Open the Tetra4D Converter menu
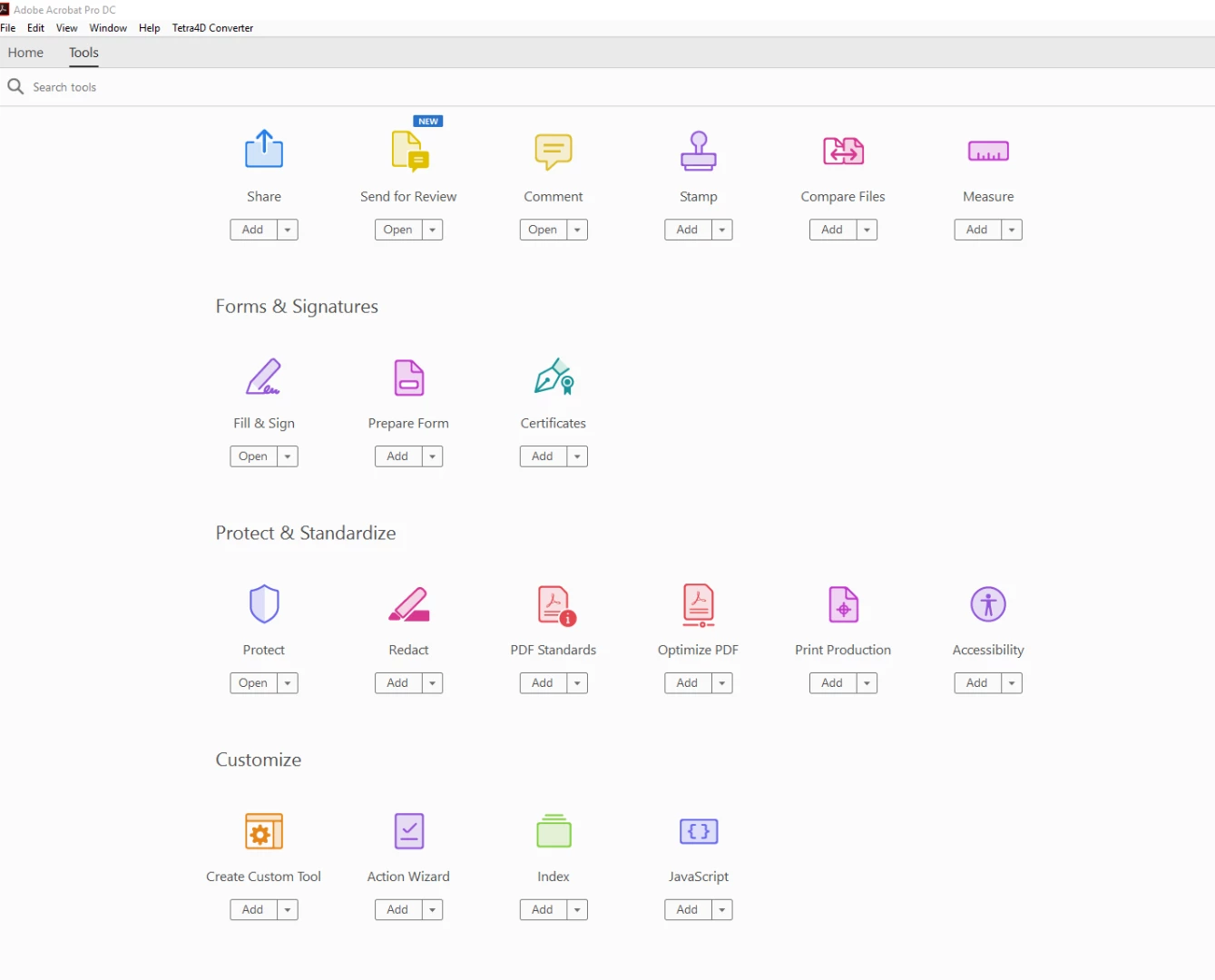 pyautogui.click(x=212, y=28)
